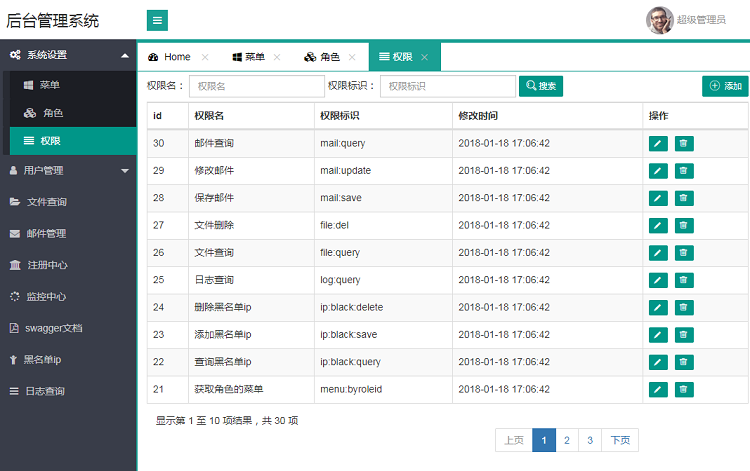Delete the ip:black:query permission
Screen dimensions: 750x471
[x=684, y=362]
